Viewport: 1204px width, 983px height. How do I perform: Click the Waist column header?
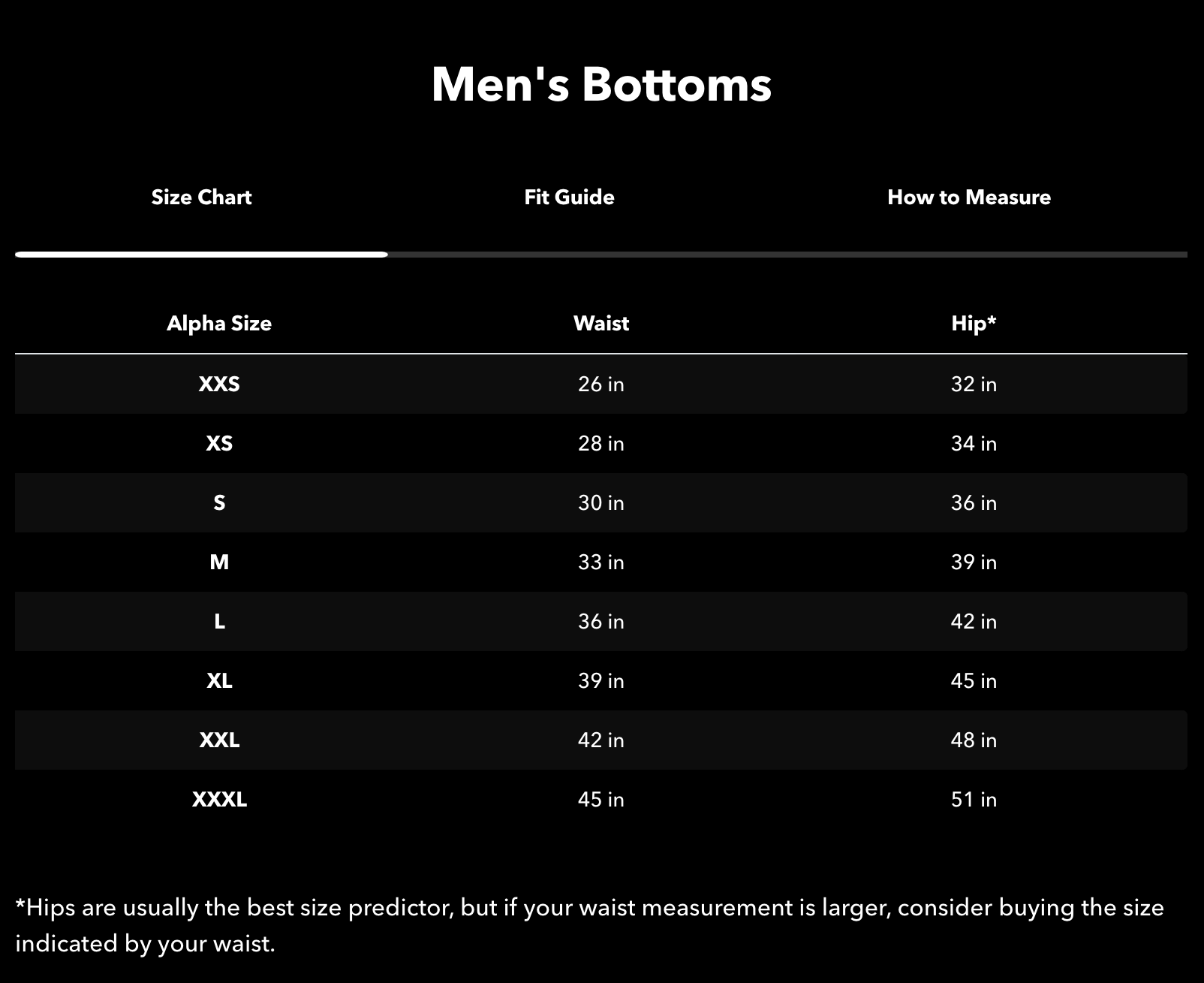[x=601, y=323]
